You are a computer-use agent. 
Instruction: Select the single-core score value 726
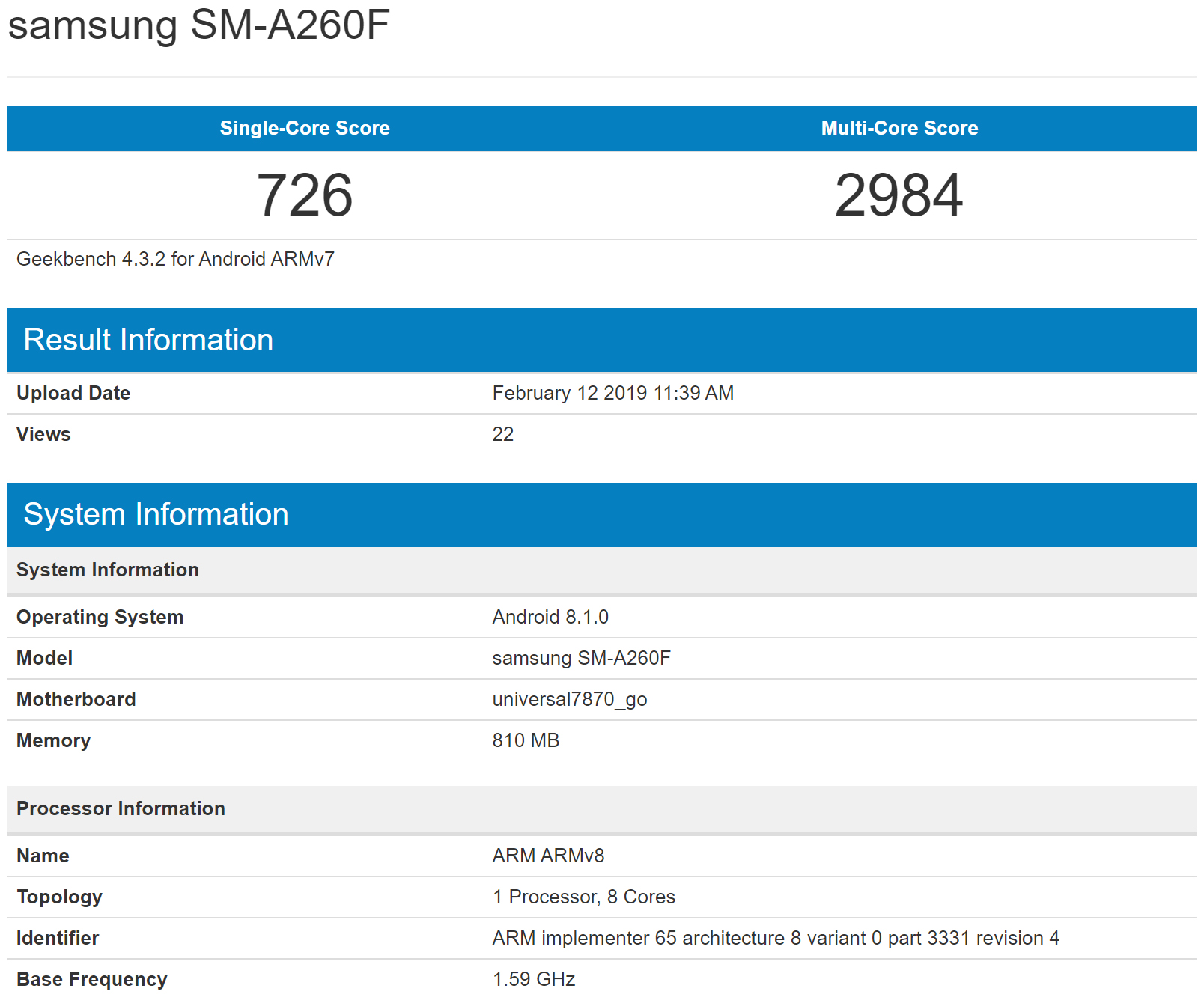(304, 195)
